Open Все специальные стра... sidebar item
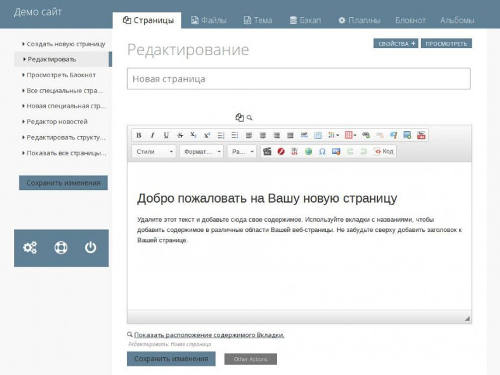The width and height of the screenshot is (500, 375). (63, 91)
